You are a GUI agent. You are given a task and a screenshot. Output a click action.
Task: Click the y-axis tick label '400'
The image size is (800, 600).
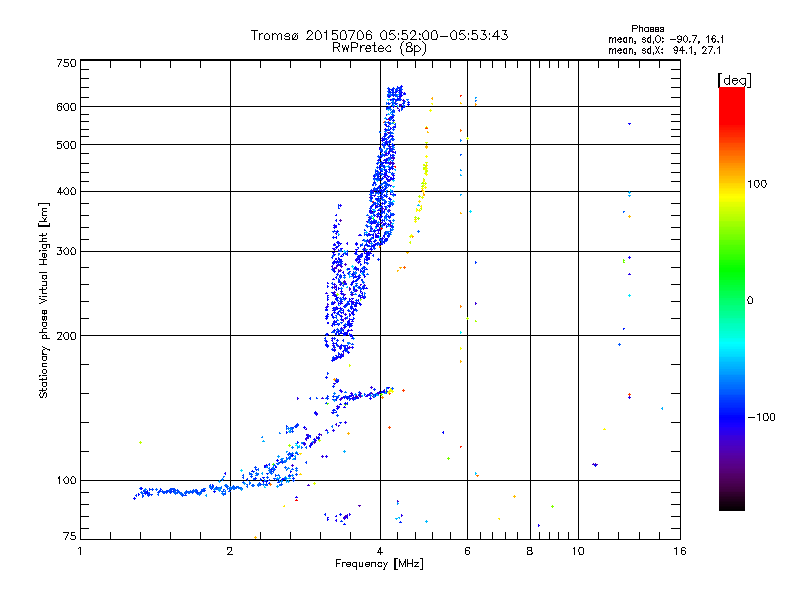click(66, 191)
